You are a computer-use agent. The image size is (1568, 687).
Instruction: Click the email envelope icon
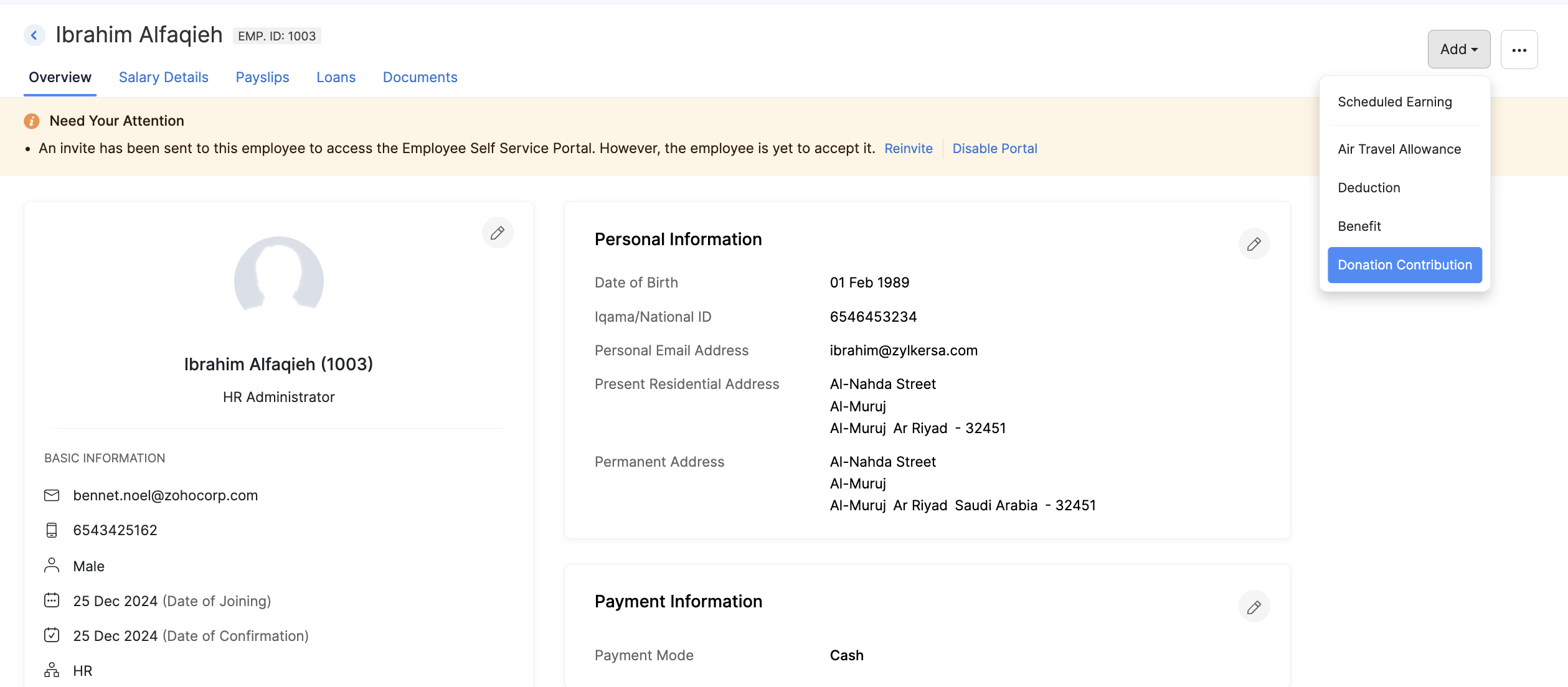(x=52, y=495)
